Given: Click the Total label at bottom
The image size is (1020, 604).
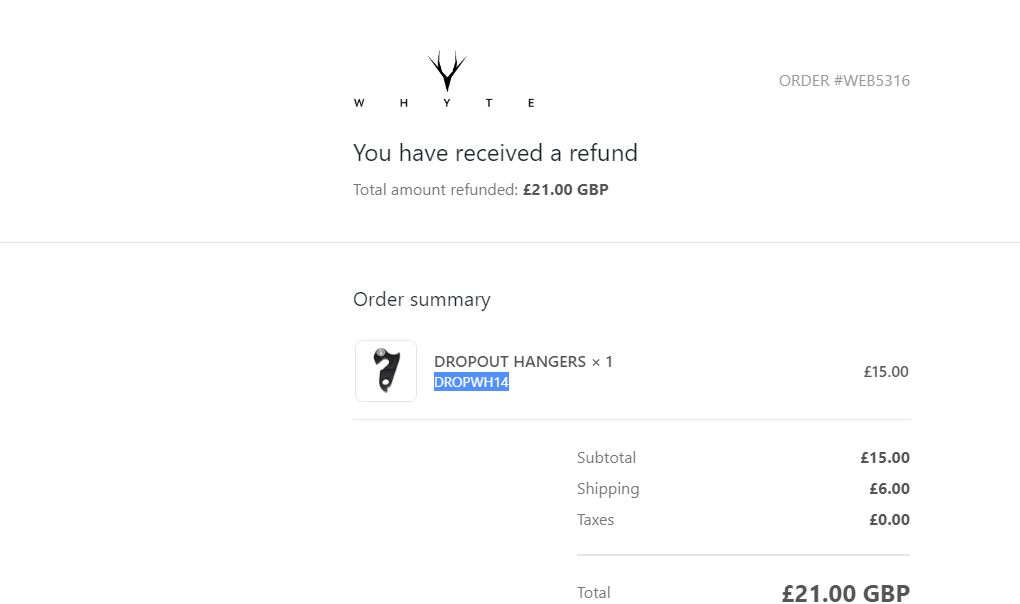Looking at the screenshot, I should pyautogui.click(x=593, y=593).
